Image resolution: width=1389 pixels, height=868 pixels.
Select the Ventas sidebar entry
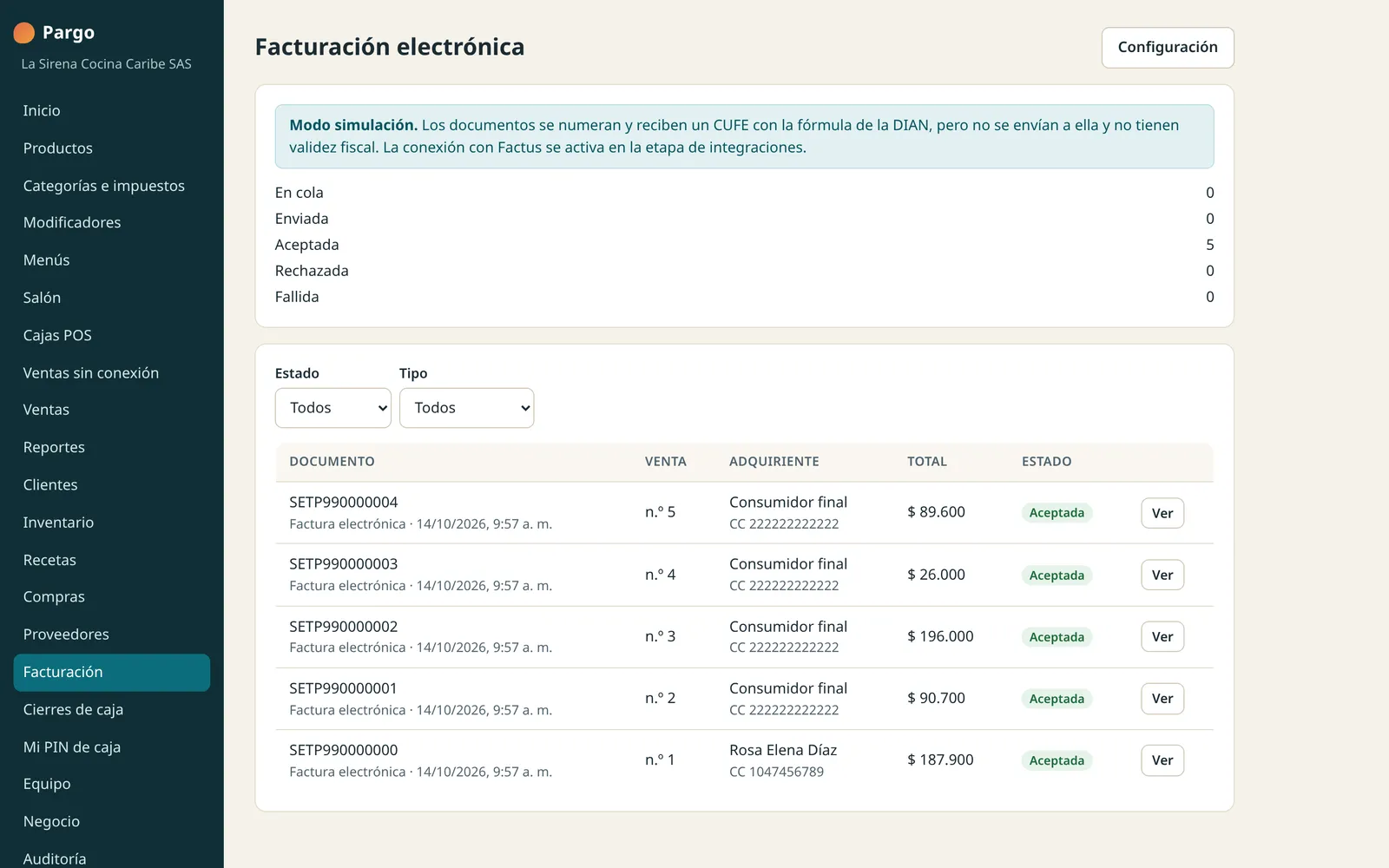112,410
